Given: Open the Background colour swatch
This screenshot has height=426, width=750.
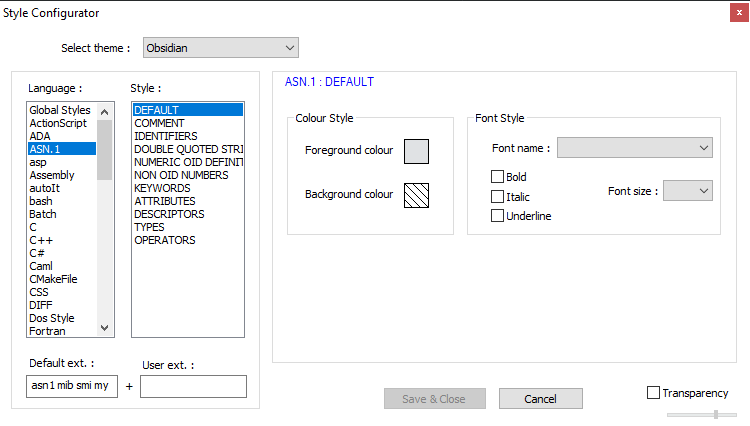Looking at the screenshot, I should tap(416, 195).
